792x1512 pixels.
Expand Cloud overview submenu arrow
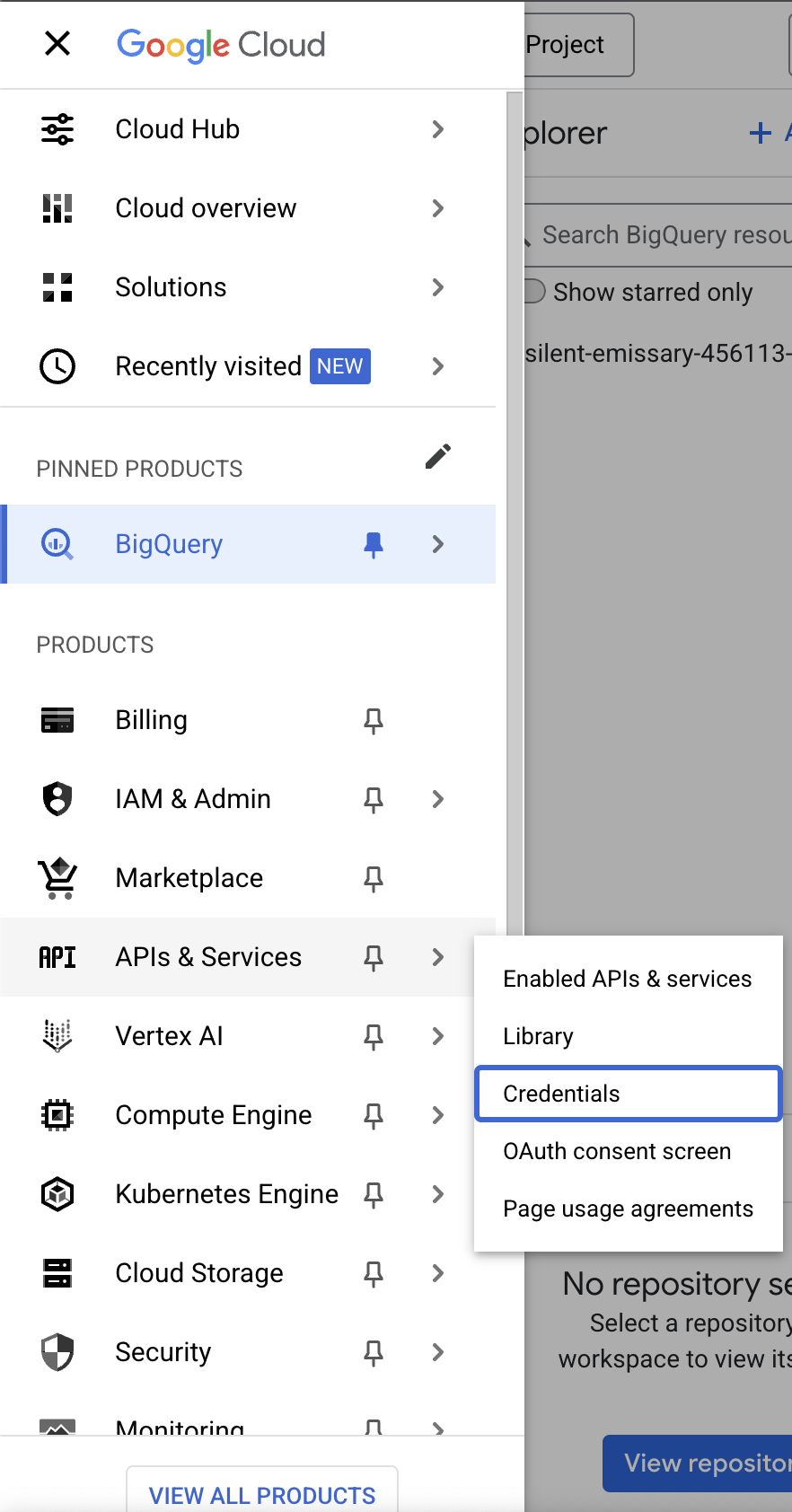point(438,208)
